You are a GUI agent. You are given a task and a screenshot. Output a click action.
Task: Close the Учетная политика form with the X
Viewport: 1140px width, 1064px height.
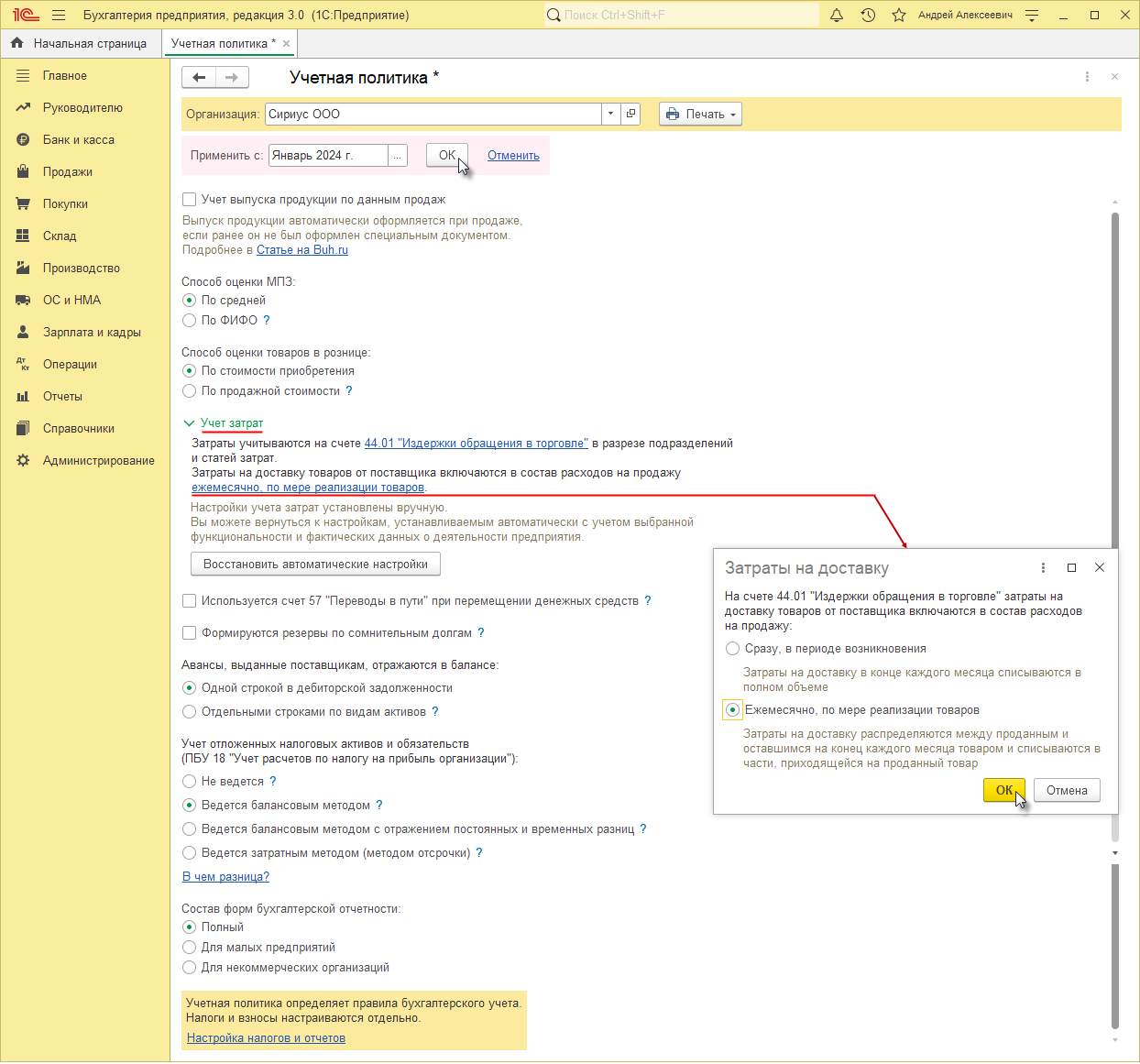[x=1114, y=77]
